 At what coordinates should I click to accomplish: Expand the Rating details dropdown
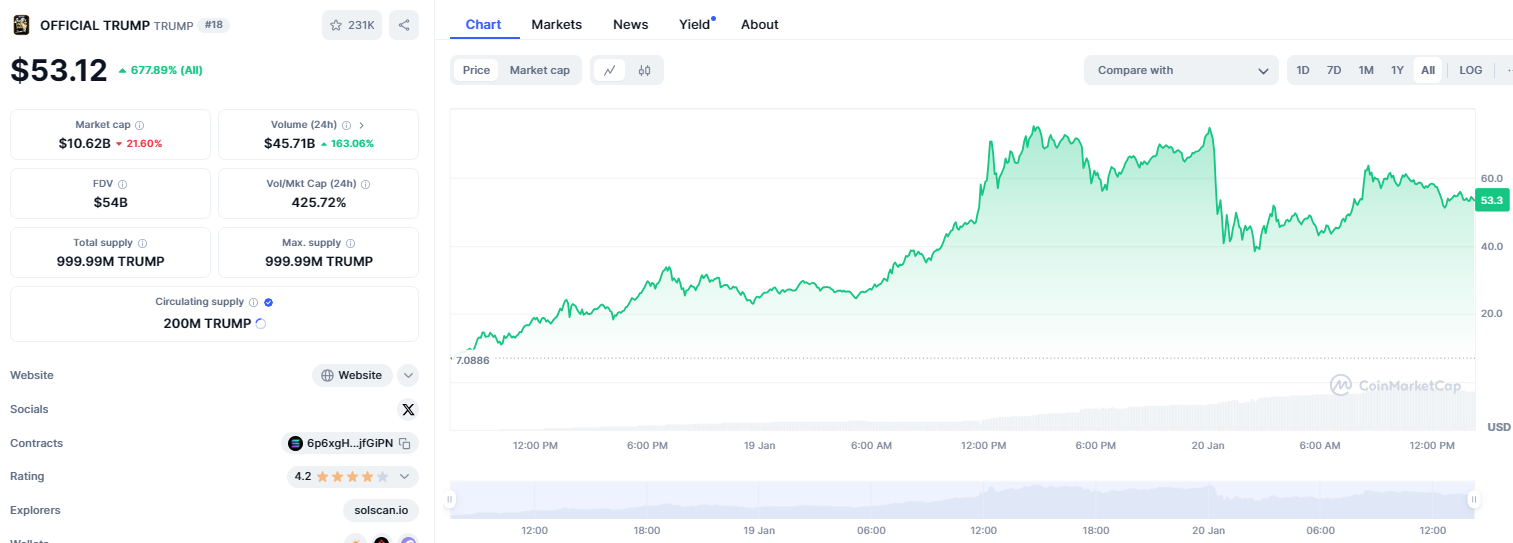click(x=404, y=477)
